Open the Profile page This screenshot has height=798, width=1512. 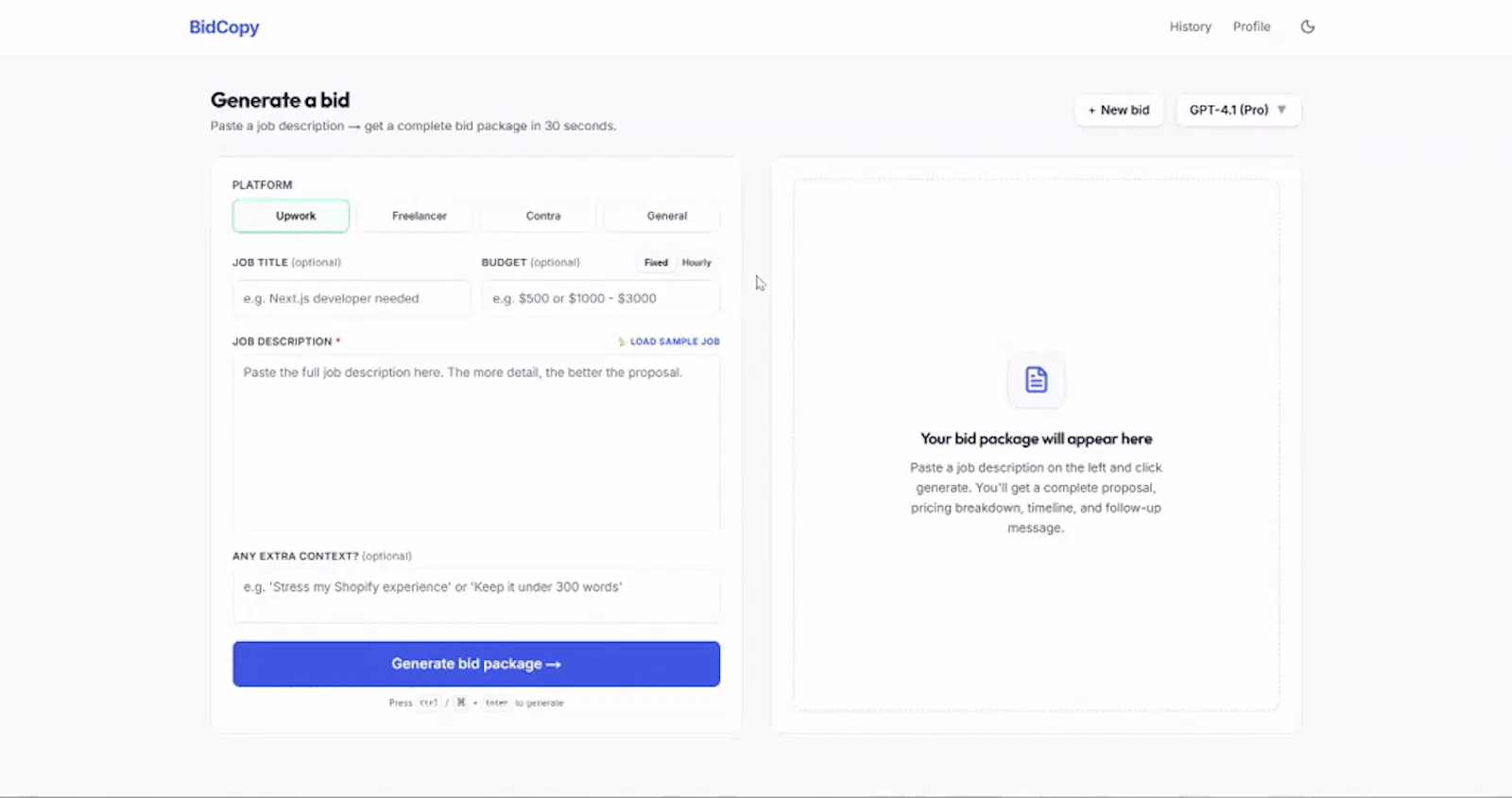click(x=1251, y=26)
